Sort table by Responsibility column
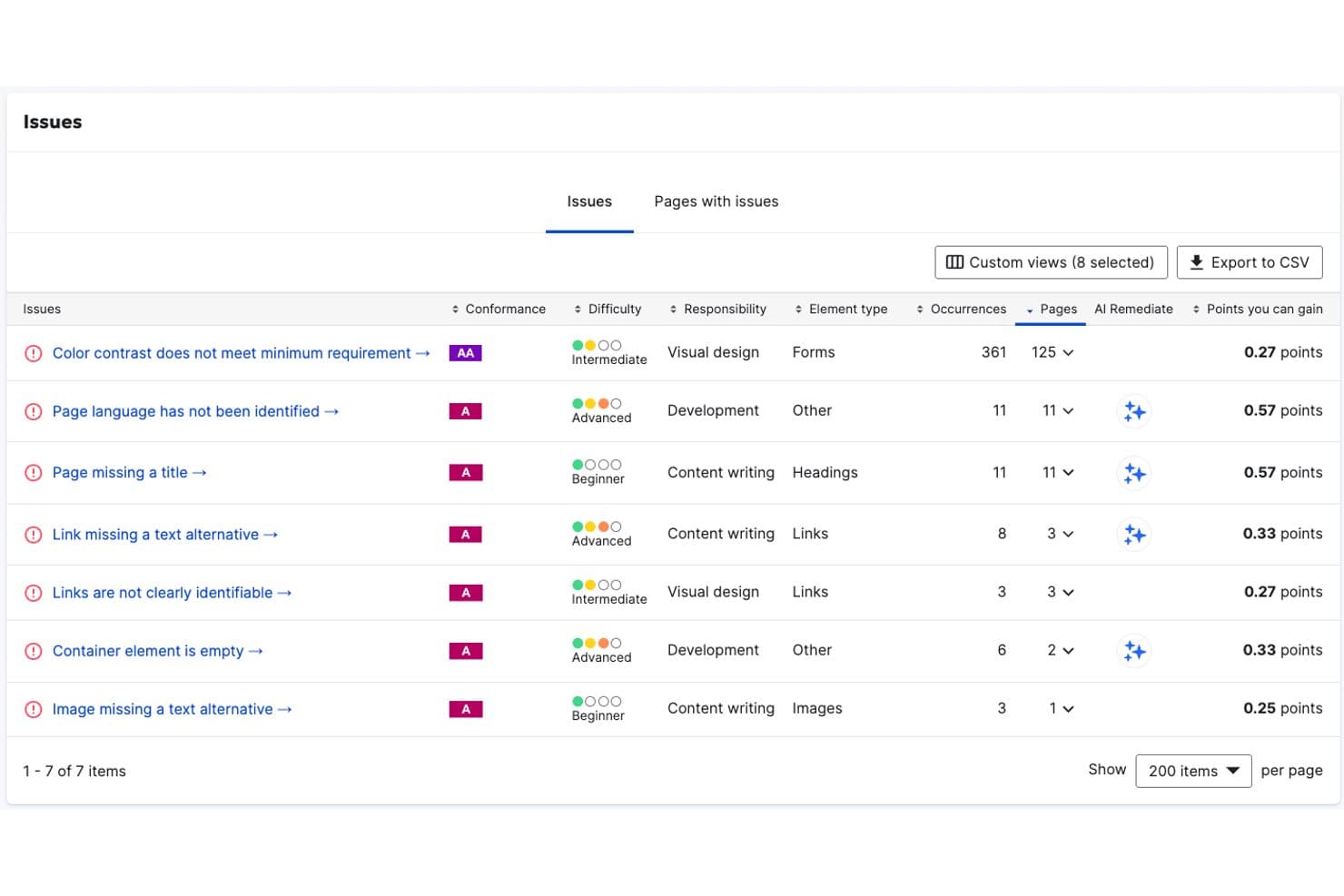1344x896 pixels. [717, 309]
